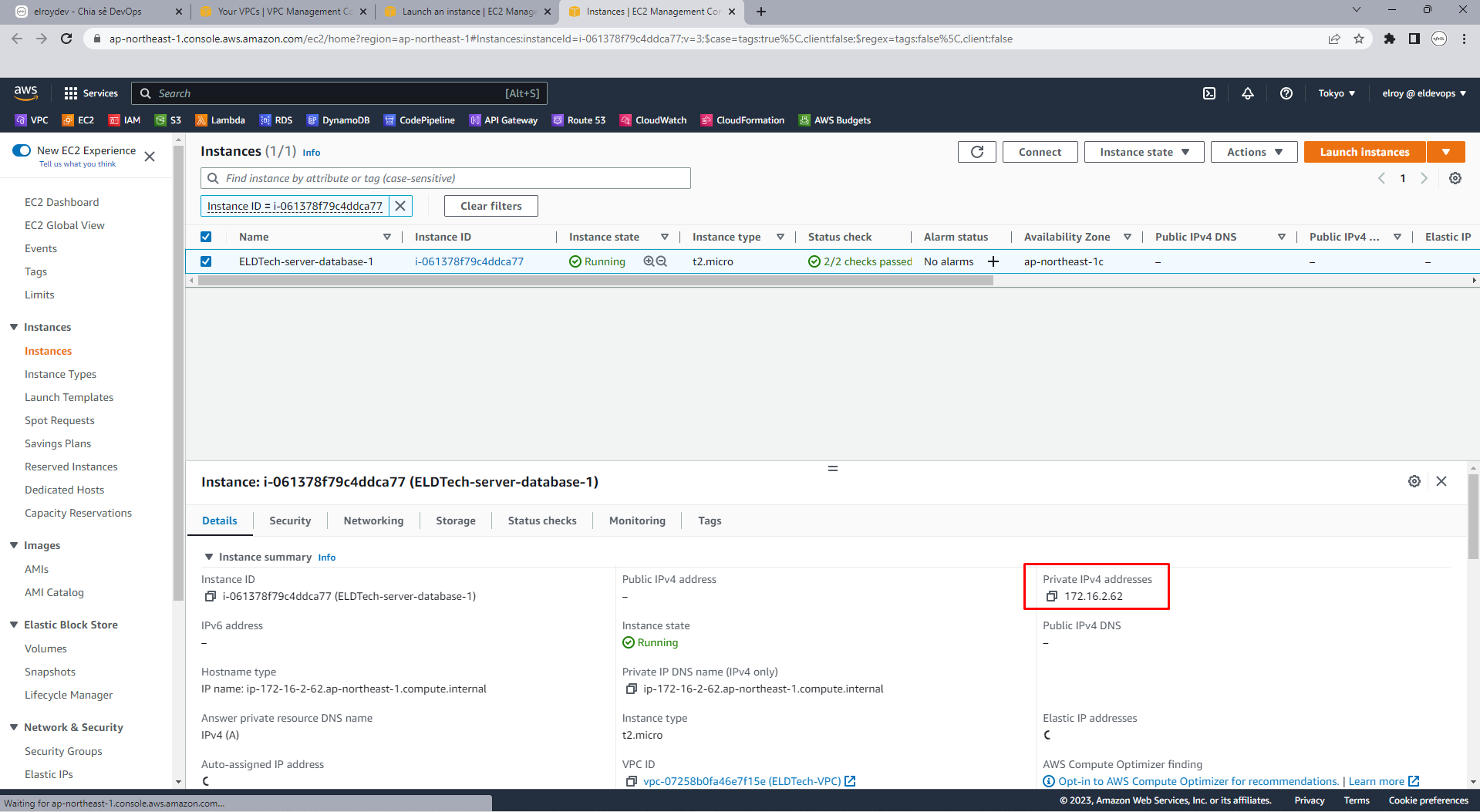Open API Gateway shortcut in favorites bar
The height and width of the screenshot is (812, 1480).
(x=504, y=120)
